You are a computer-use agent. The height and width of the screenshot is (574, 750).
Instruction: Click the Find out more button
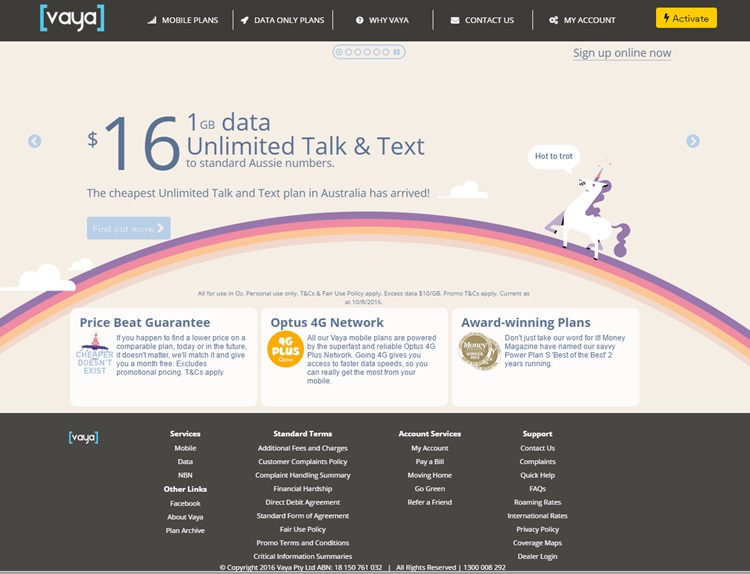tap(129, 228)
